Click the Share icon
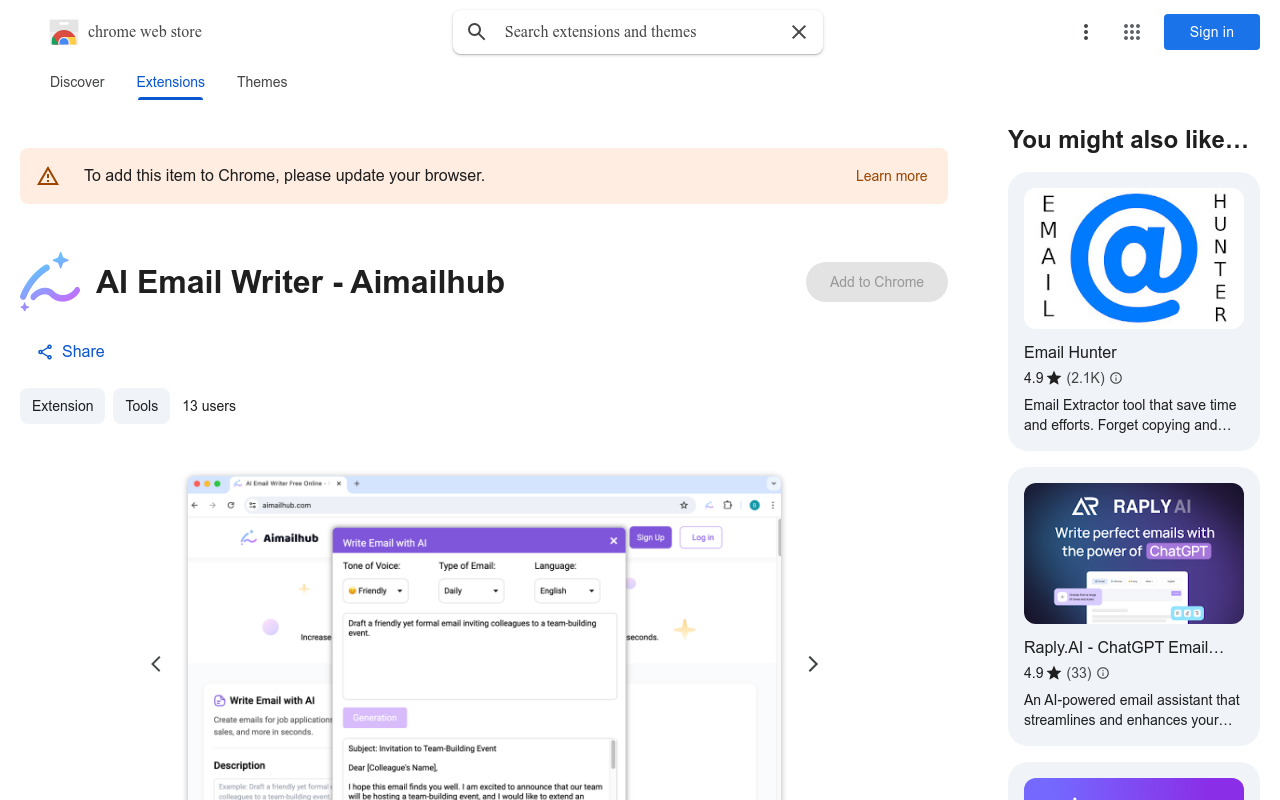Viewport: 1280px width, 800px height. (x=45, y=352)
